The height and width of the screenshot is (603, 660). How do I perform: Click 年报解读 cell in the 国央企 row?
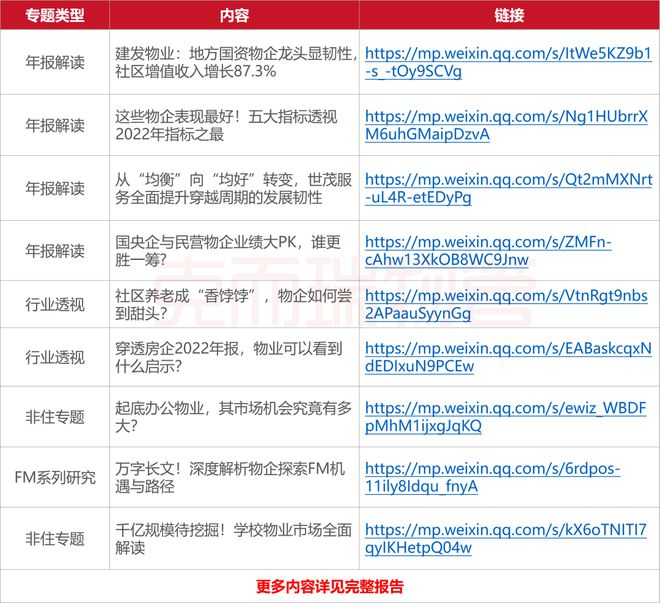point(55,251)
